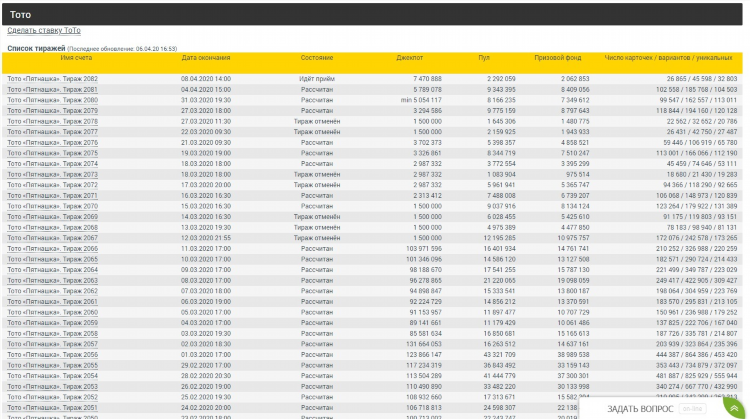Open Тото «Пятнашка» Тираж 2062 link

(53, 291)
